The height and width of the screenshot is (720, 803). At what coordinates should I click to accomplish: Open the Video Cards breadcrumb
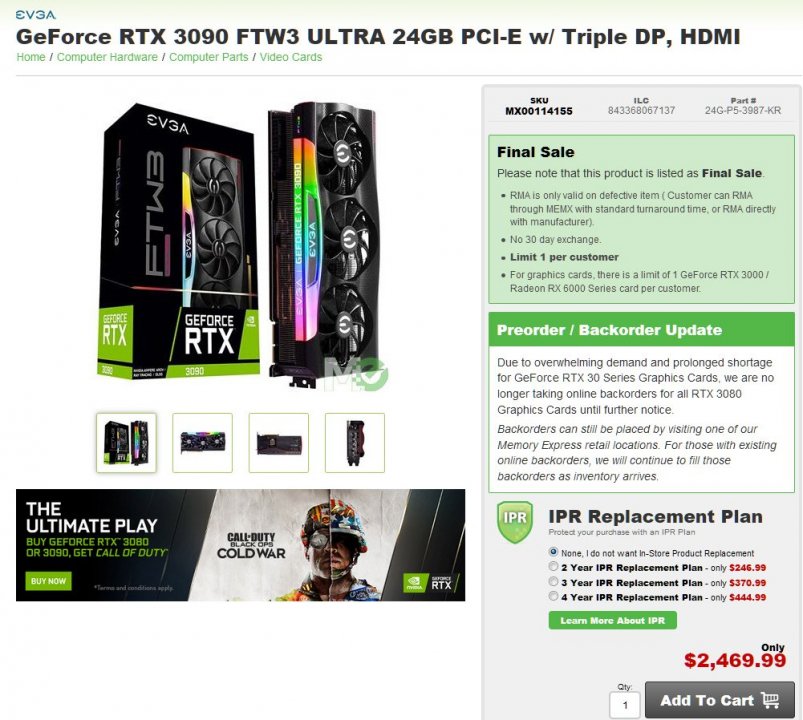[x=290, y=57]
